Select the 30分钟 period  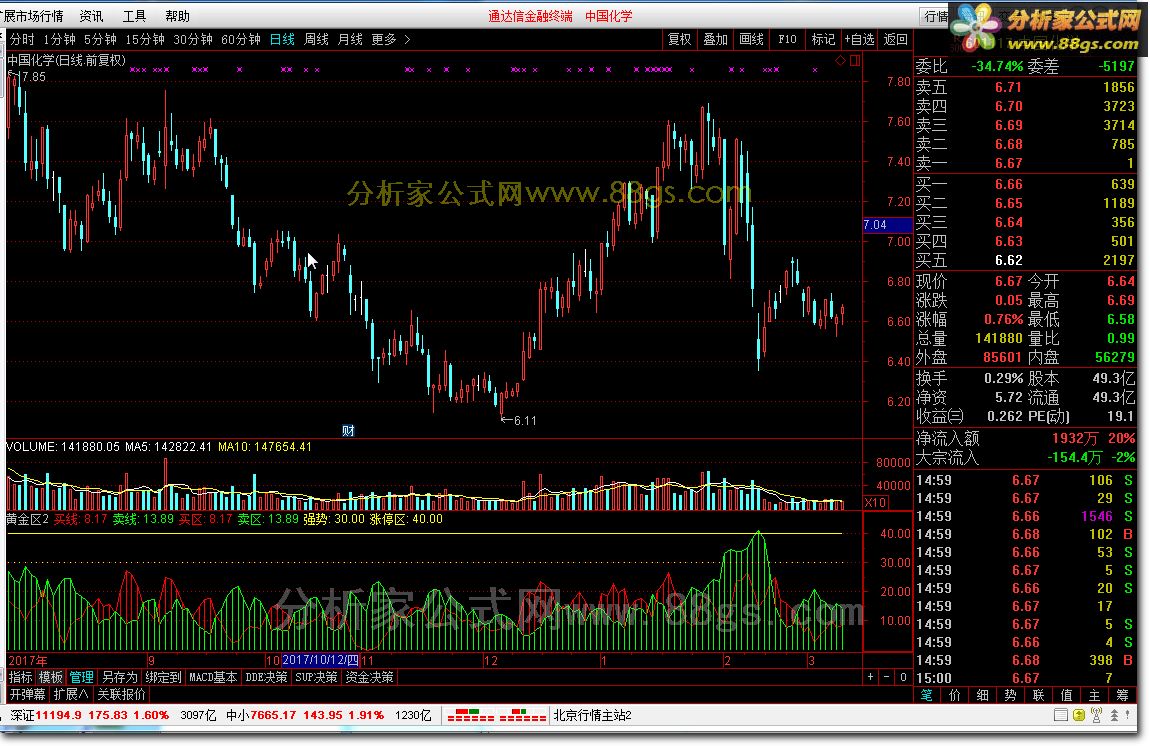(x=193, y=40)
